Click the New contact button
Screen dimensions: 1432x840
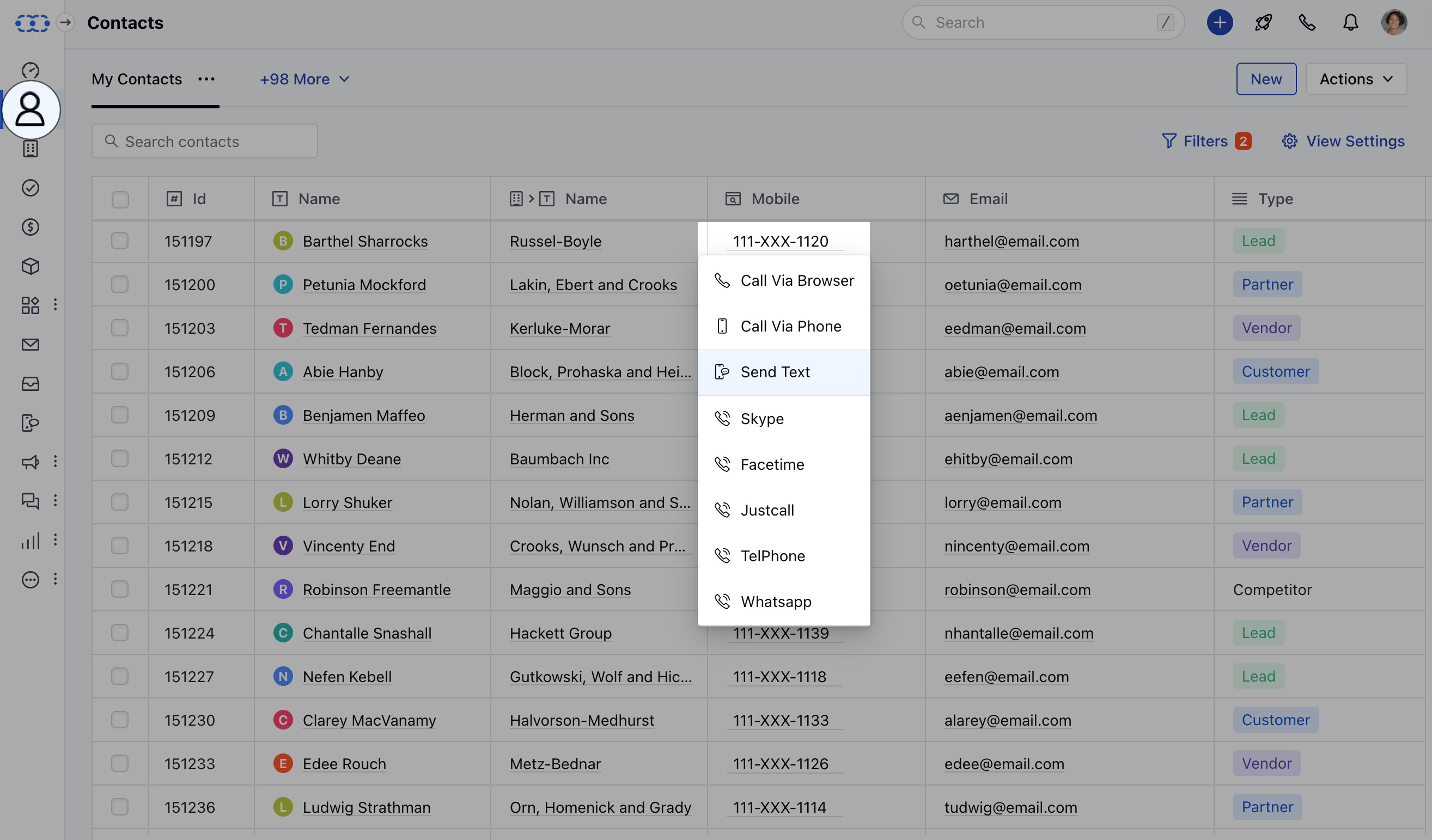[x=1265, y=79]
